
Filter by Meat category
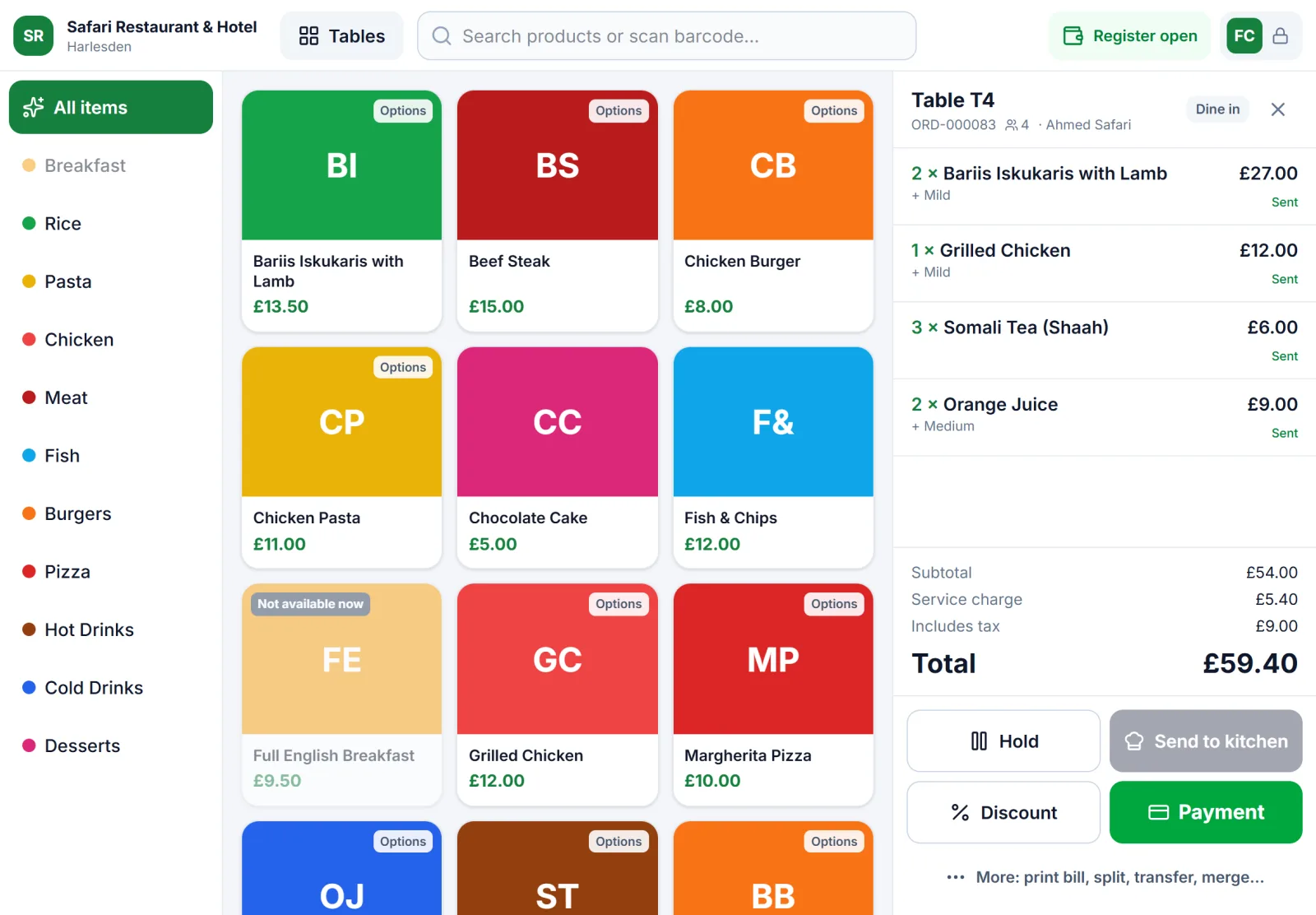[111, 397]
